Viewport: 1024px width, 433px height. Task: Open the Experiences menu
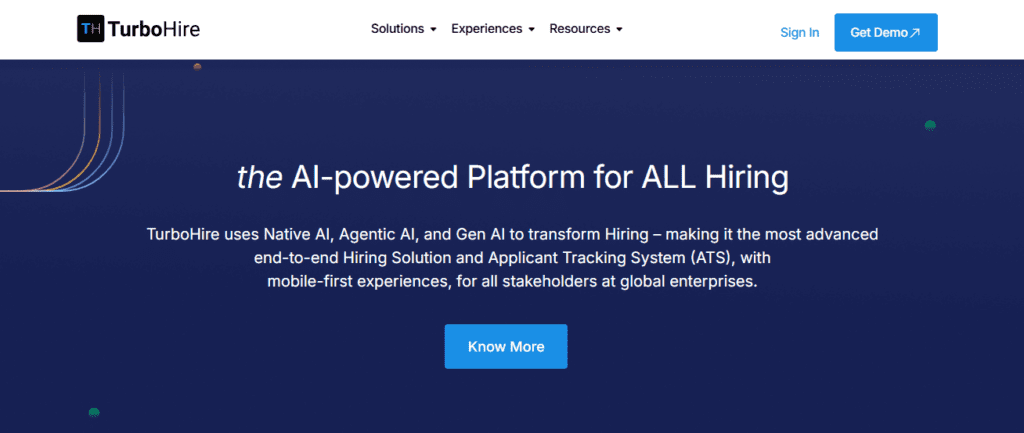(487, 29)
